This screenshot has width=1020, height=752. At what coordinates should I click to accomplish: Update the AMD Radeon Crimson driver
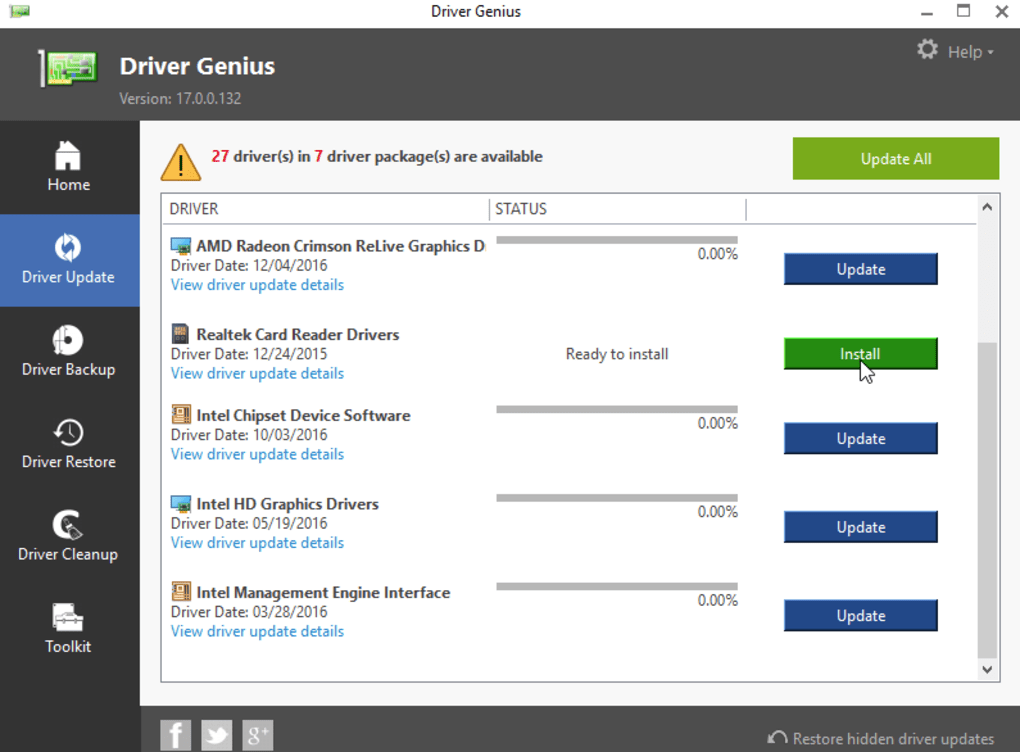[x=861, y=269]
